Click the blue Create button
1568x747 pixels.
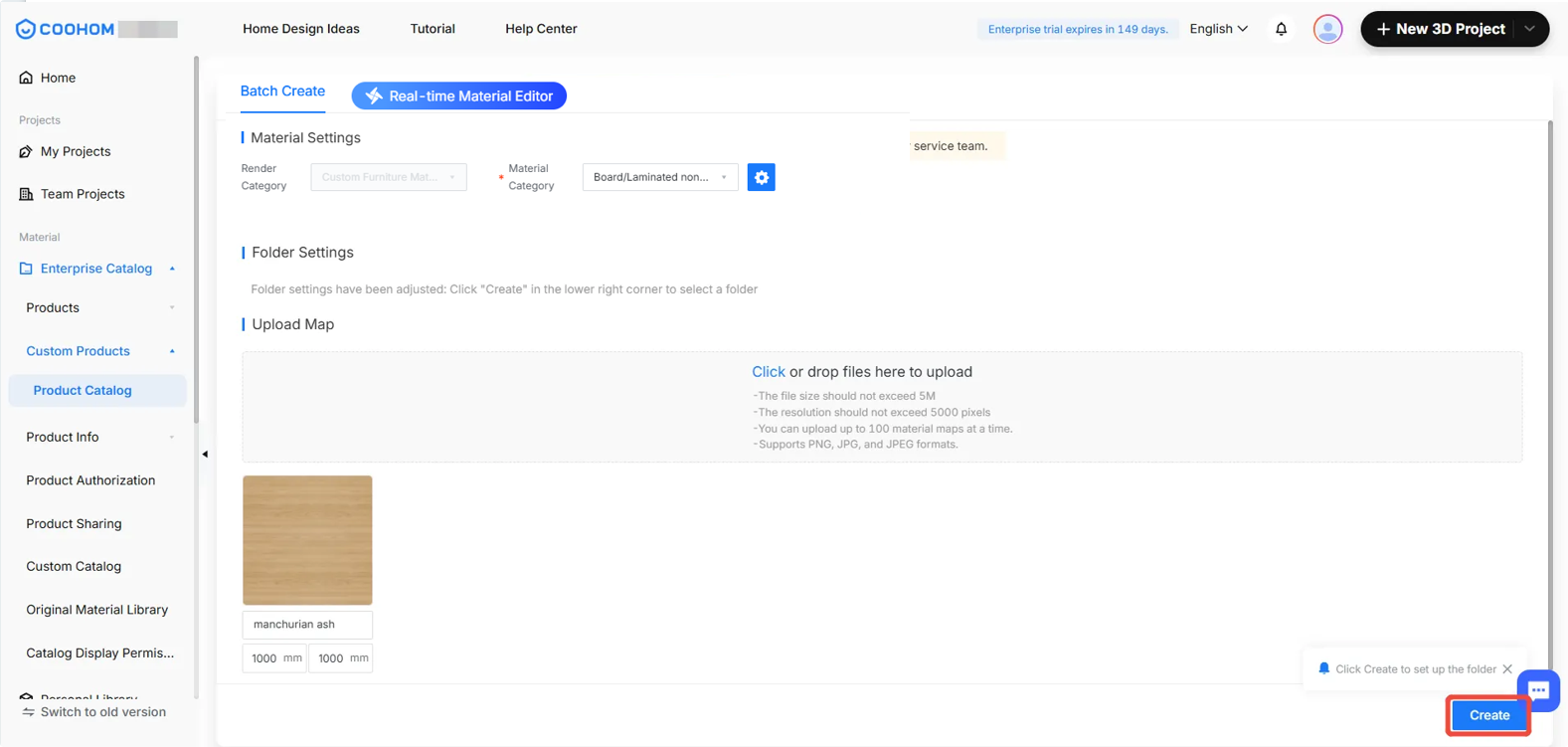(1489, 715)
